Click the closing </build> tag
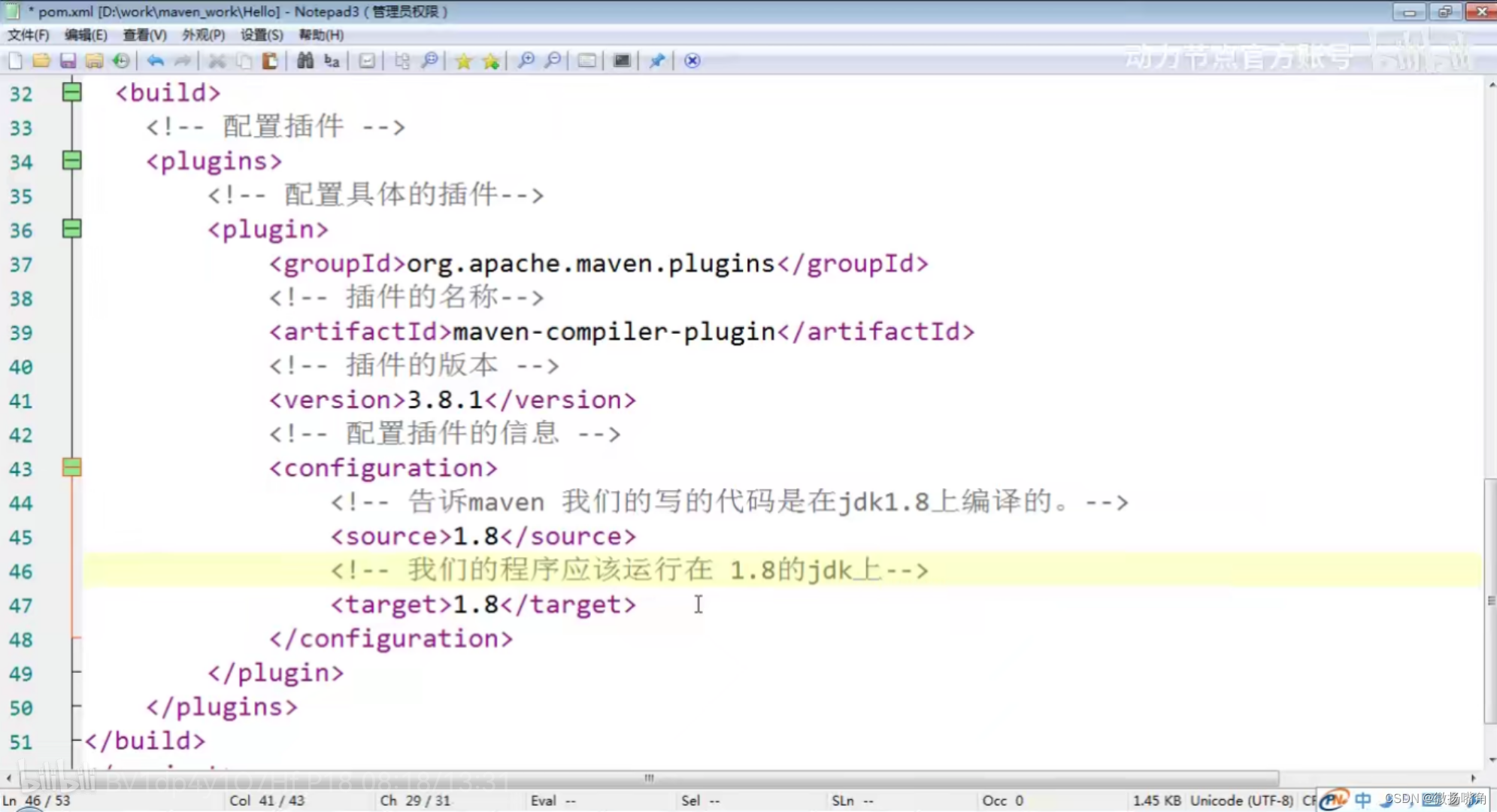Screen dimensions: 1497x812 144,741
